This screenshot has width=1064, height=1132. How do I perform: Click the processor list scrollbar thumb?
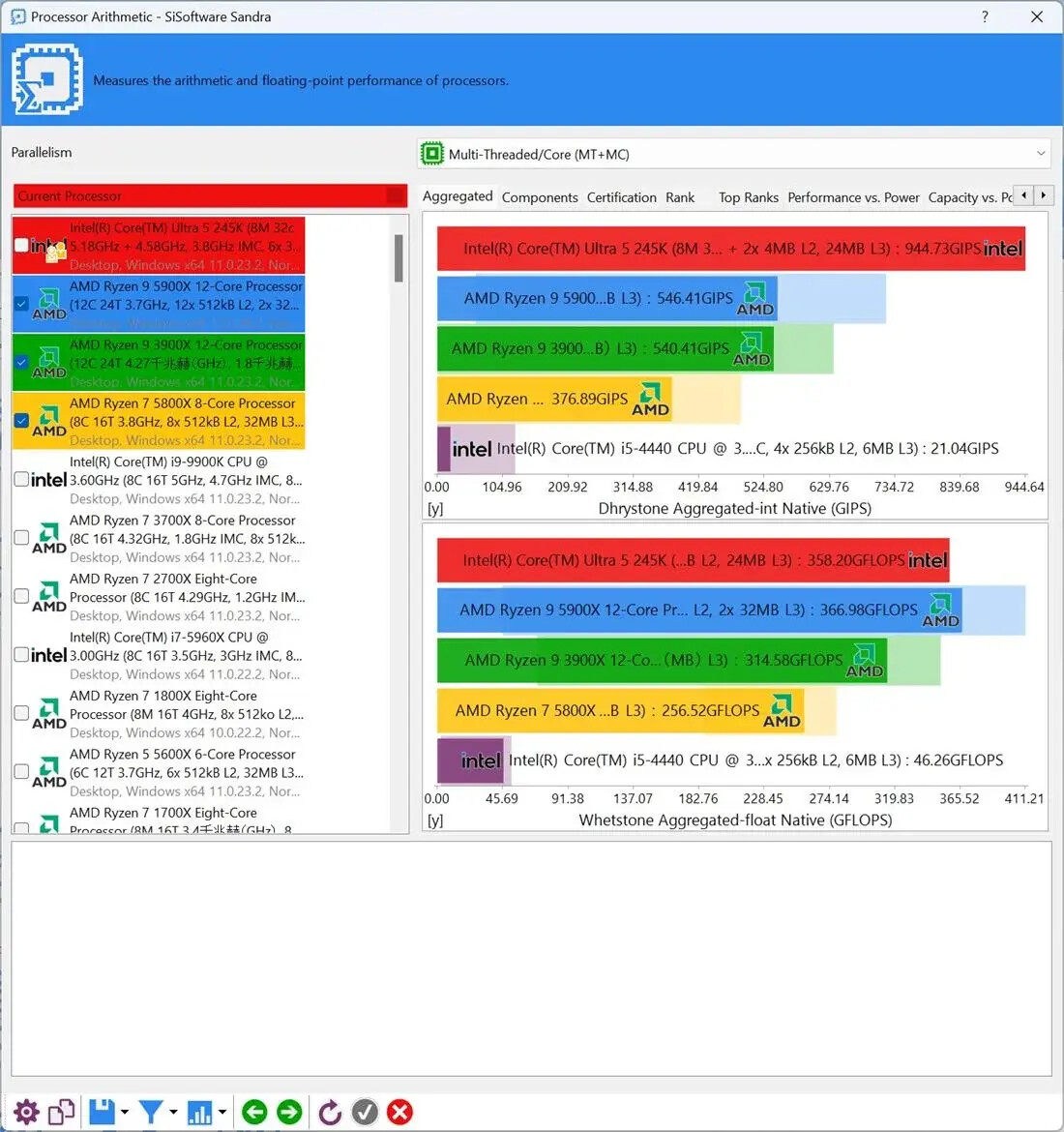tap(399, 257)
